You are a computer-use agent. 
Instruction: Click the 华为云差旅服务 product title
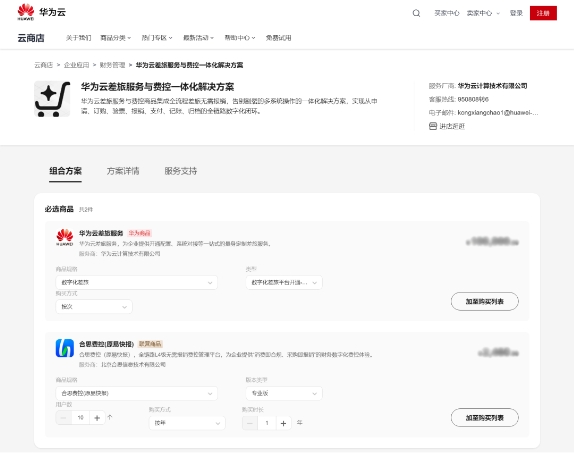pyautogui.click(x=101, y=233)
